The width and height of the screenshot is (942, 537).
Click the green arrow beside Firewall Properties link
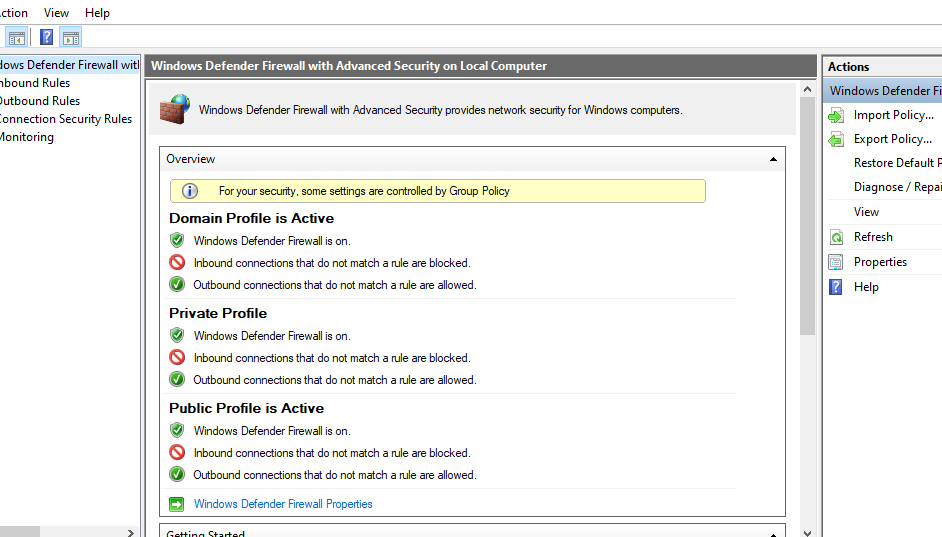pyautogui.click(x=177, y=504)
